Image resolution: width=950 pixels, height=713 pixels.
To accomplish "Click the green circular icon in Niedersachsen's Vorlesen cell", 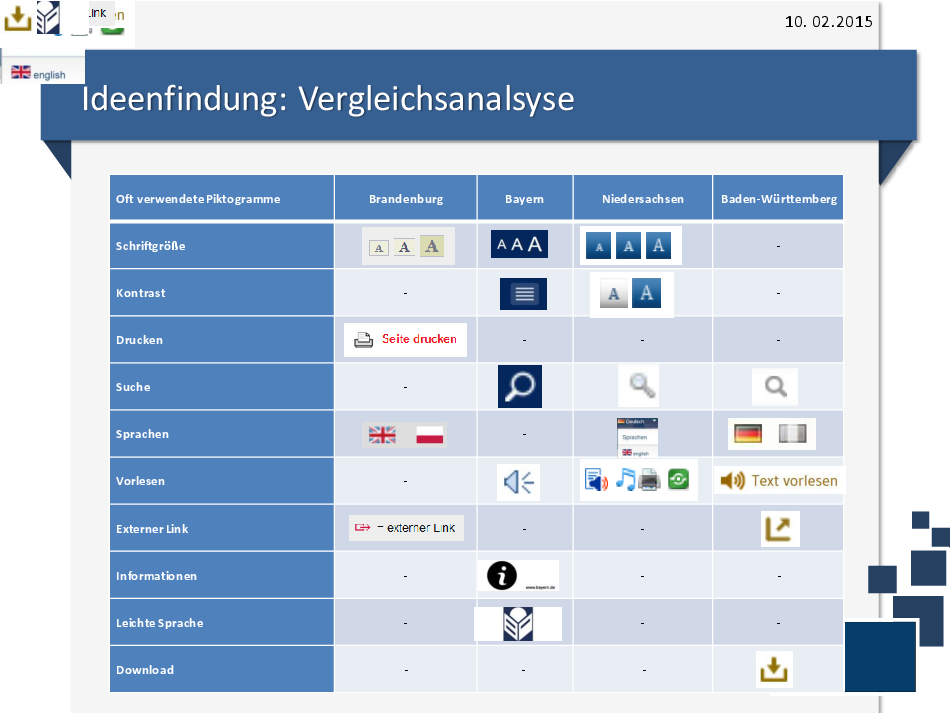I will 678,480.
